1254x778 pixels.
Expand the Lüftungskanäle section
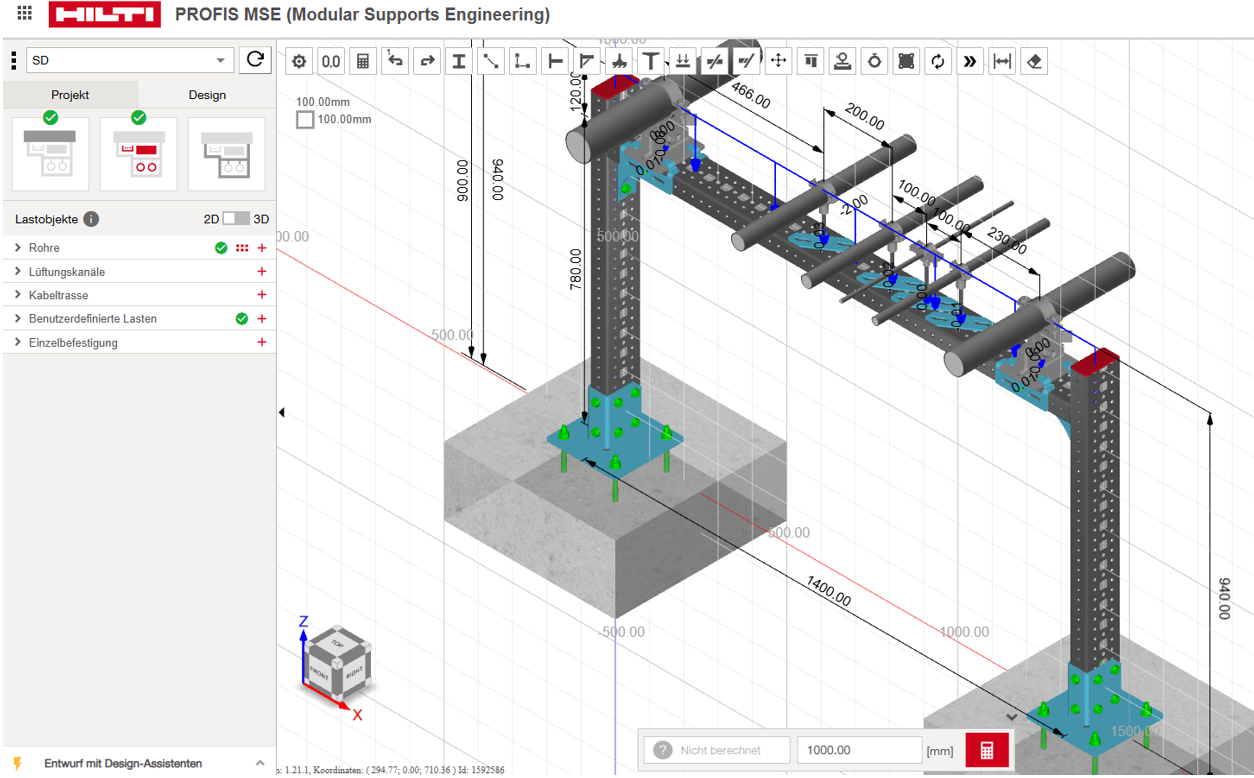18,271
